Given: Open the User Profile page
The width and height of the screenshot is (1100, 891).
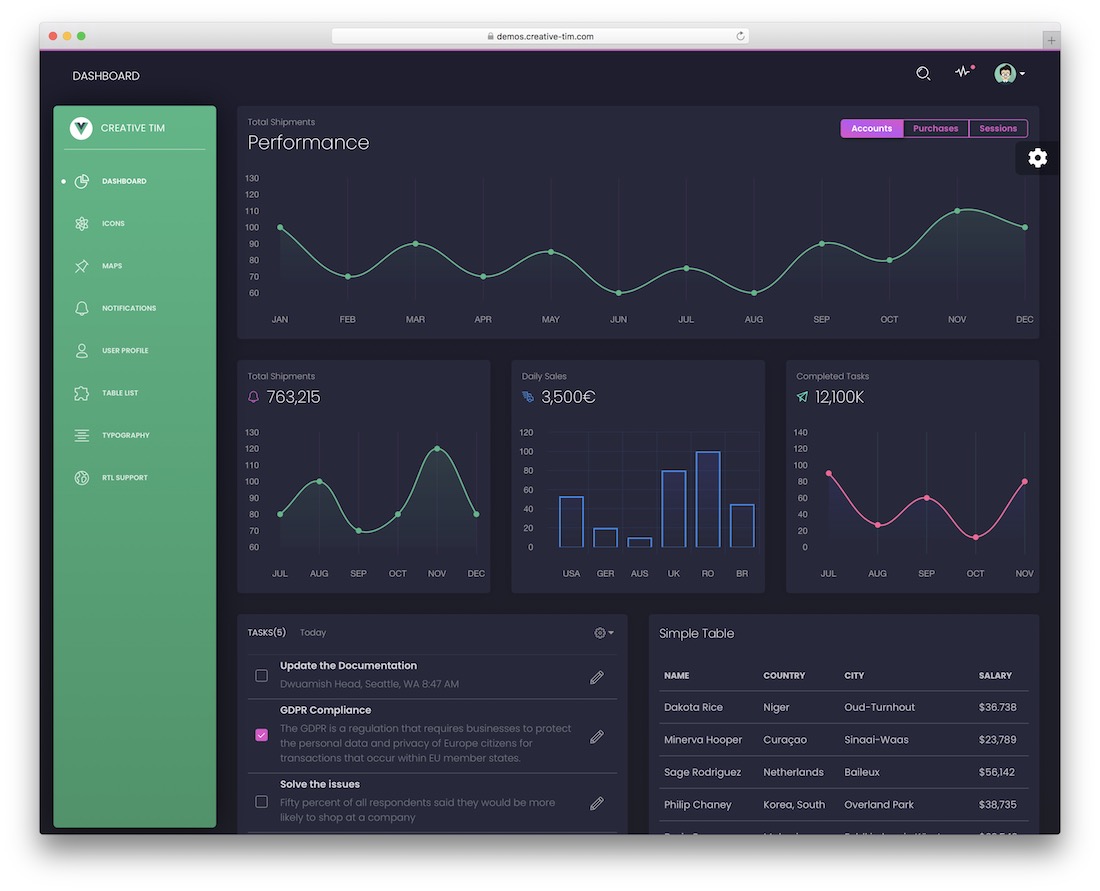Looking at the screenshot, I should pyautogui.click(x=125, y=350).
